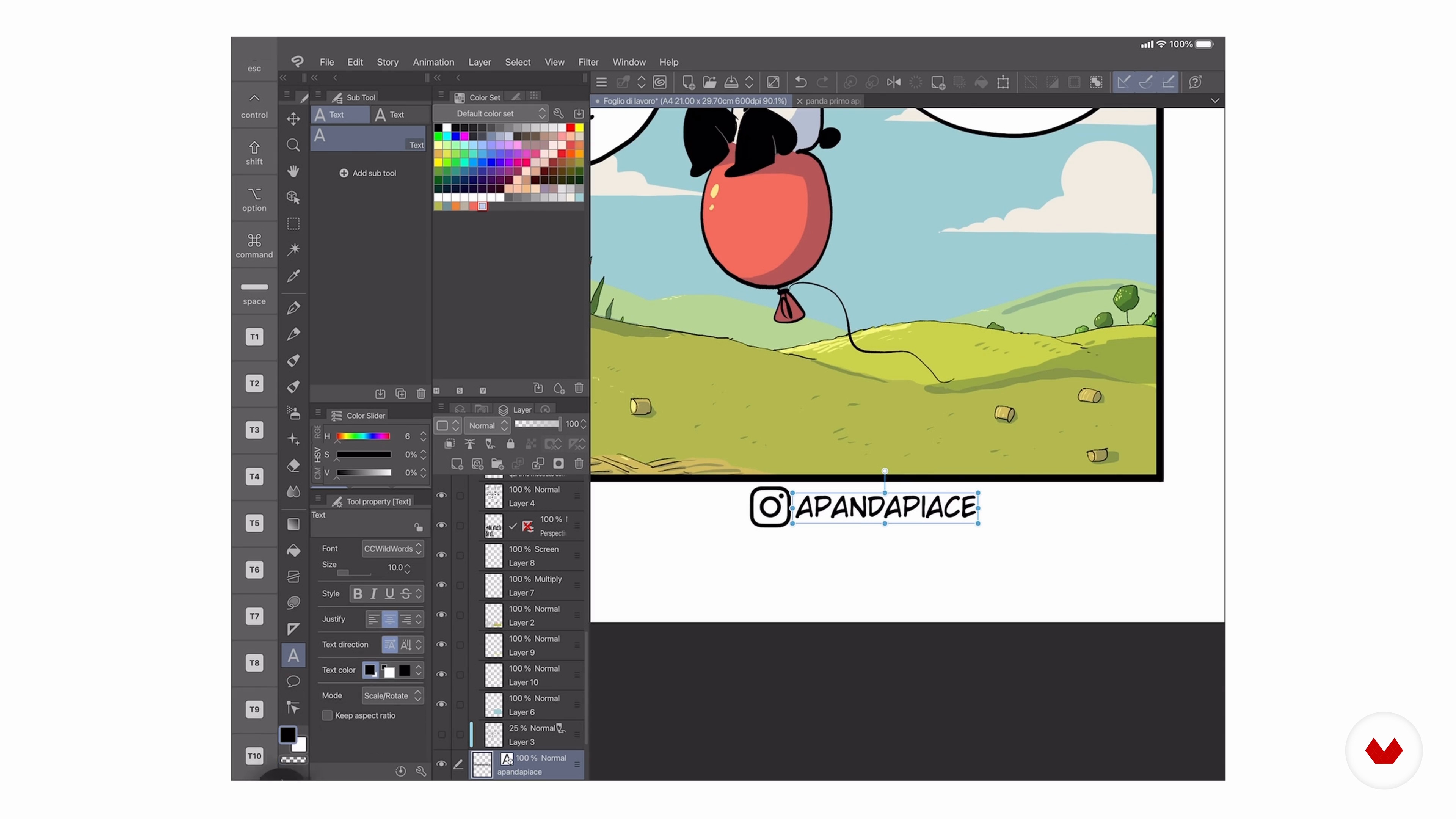Select the Blend tool
Screen dimensions: 1456x819
[293, 492]
